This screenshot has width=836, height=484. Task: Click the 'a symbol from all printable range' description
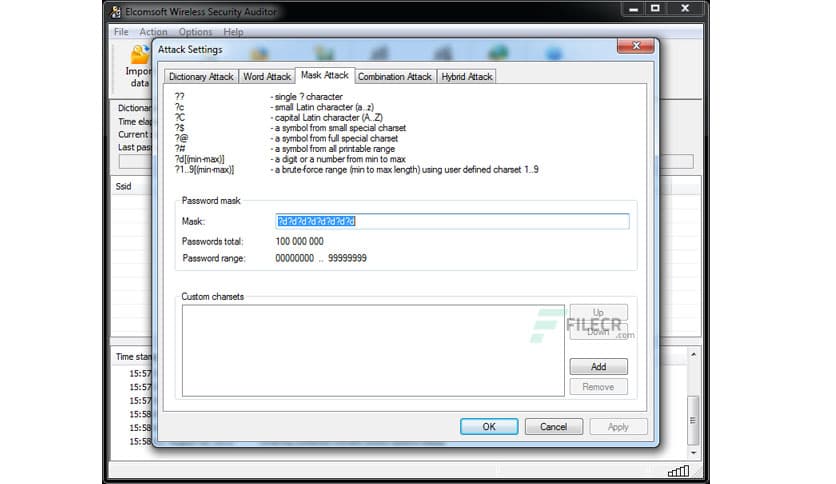point(333,149)
